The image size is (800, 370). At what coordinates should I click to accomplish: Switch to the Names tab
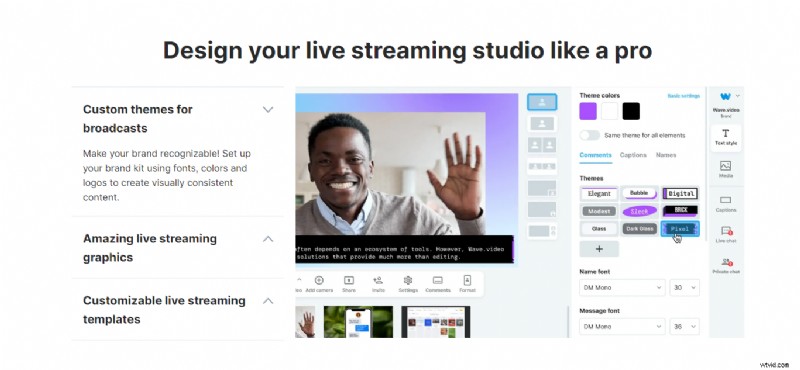[666, 155]
